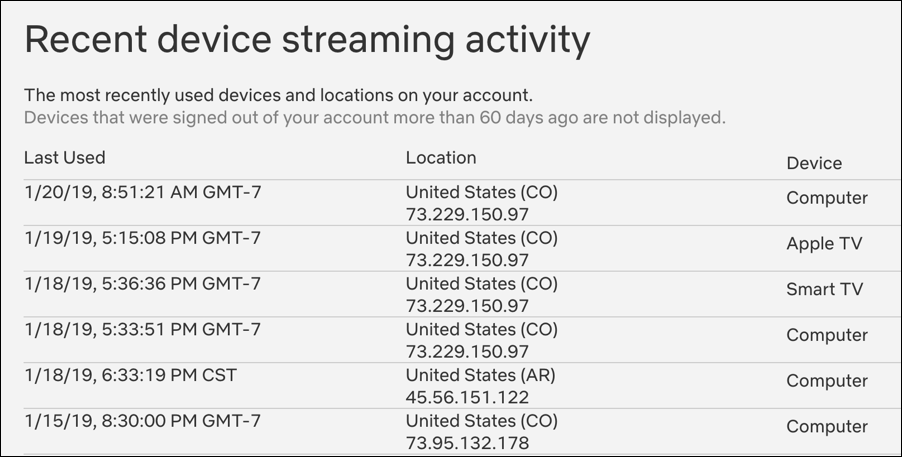Viewport: 902px width, 457px height.
Task: Select Computer in the CST row
Action: click(x=827, y=381)
